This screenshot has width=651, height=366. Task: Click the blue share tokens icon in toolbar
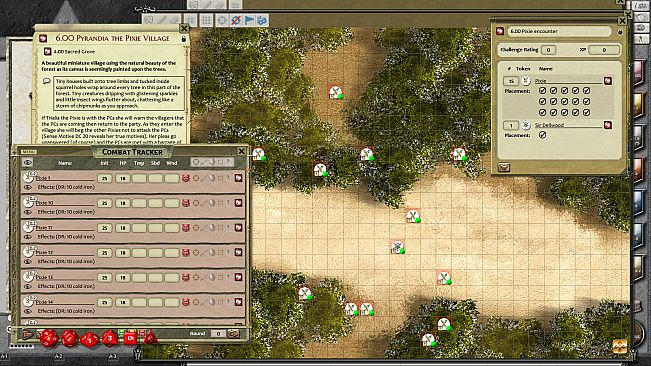point(262,20)
